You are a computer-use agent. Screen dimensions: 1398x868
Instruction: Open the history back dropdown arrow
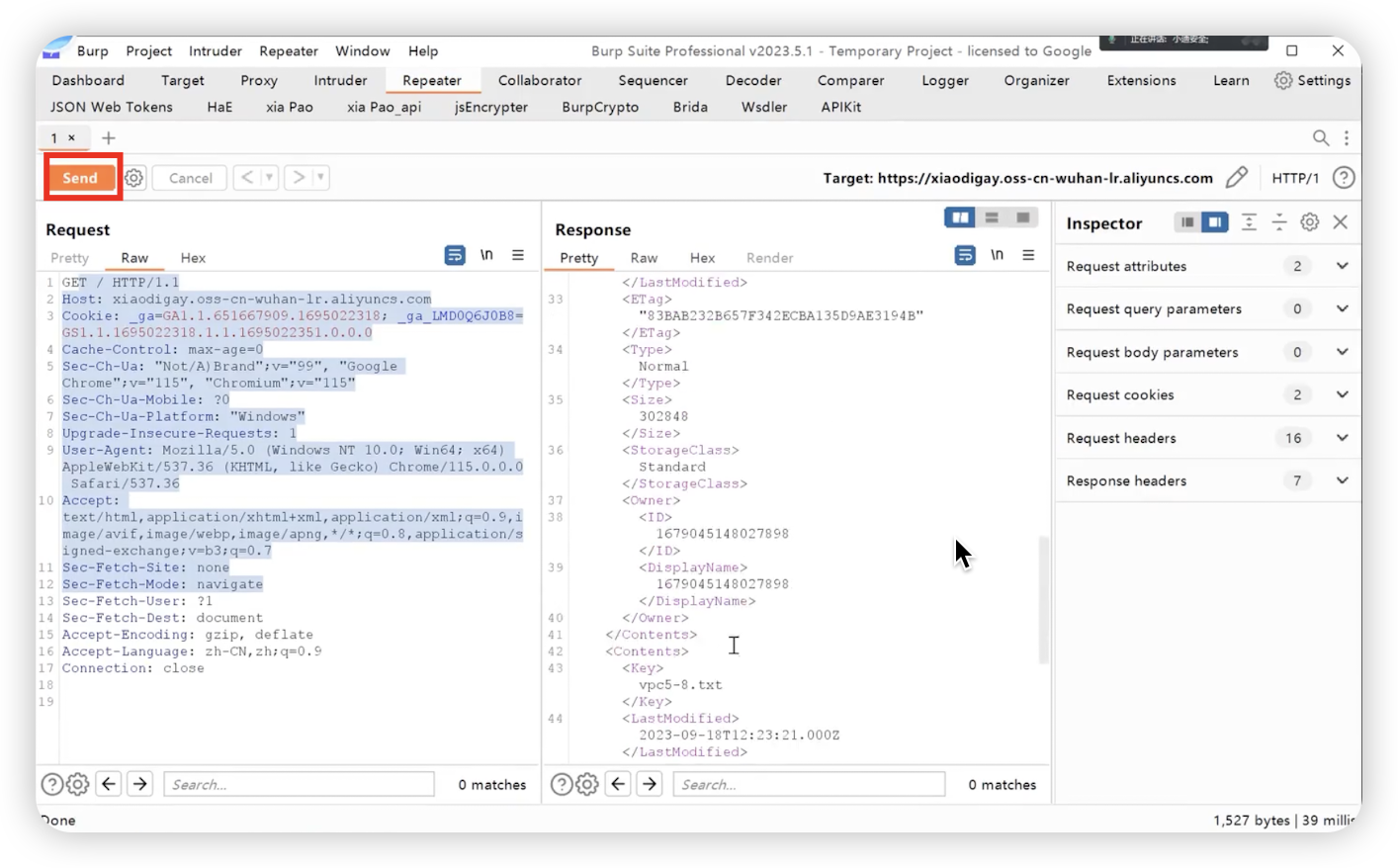coord(269,178)
